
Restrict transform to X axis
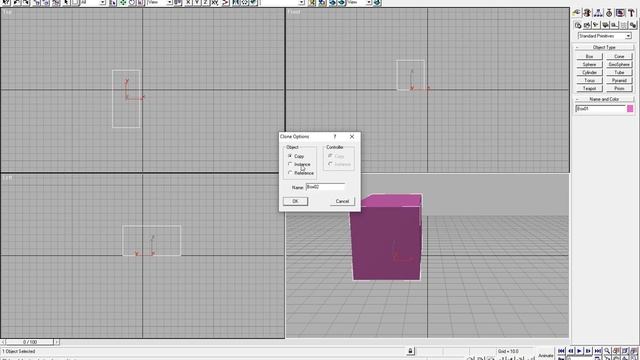point(188,2)
